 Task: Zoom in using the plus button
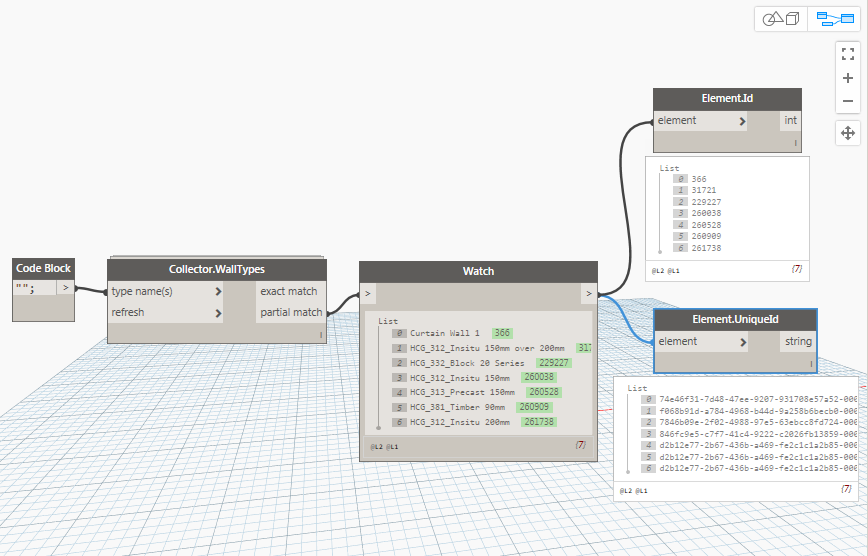click(x=848, y=78)
